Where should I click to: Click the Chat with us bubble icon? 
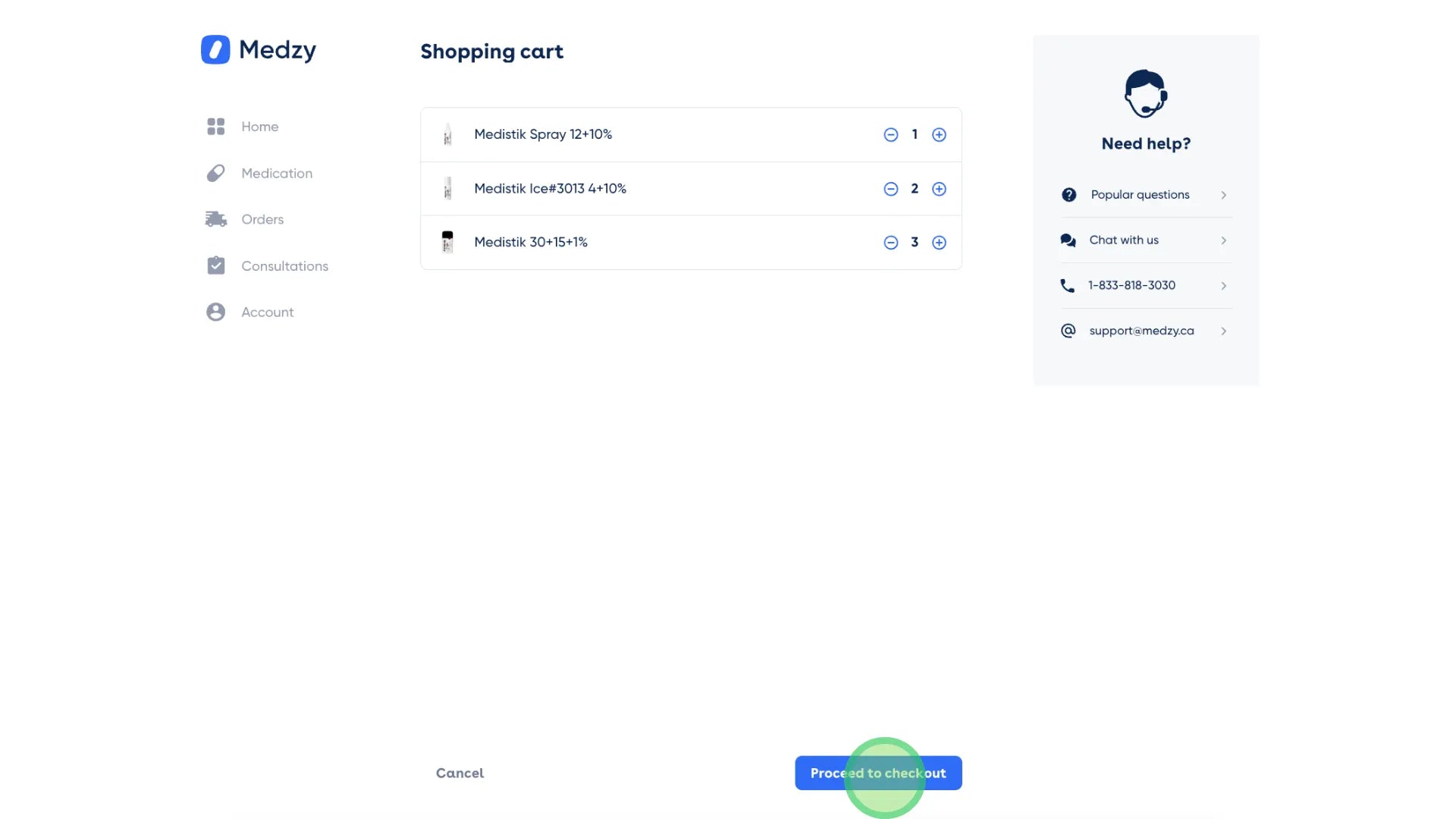coord(1068,240)
